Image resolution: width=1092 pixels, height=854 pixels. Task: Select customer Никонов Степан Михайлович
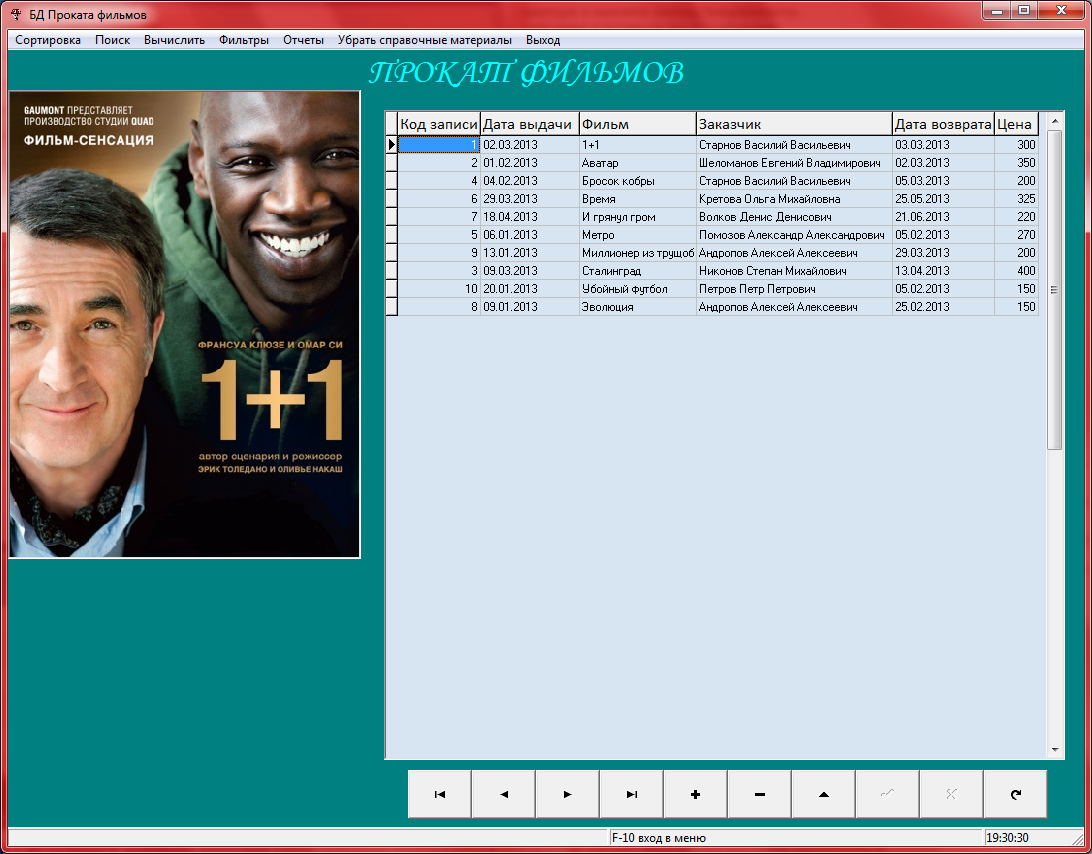(794, 270)
